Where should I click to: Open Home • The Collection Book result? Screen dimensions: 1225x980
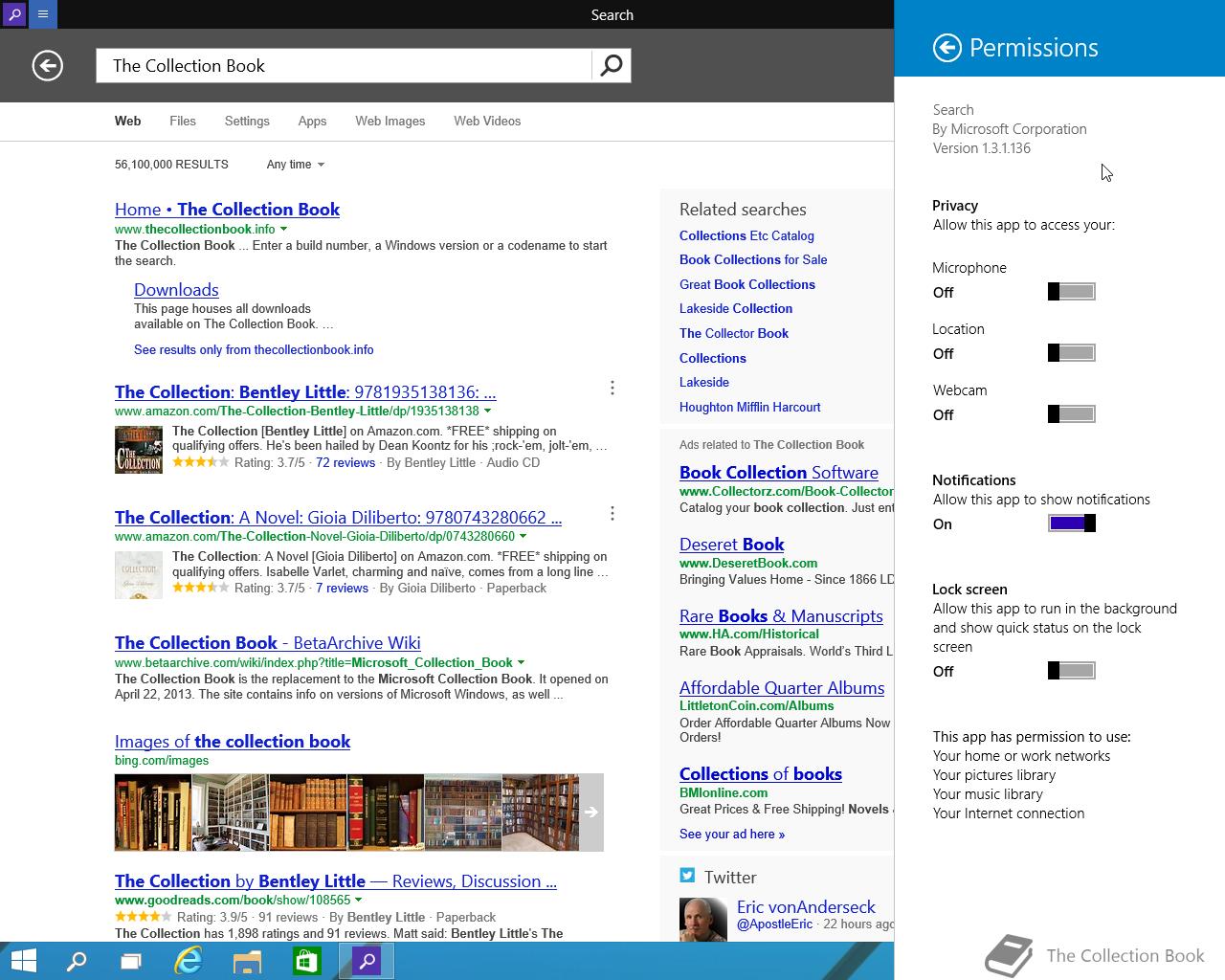click(x=227, y=210)
